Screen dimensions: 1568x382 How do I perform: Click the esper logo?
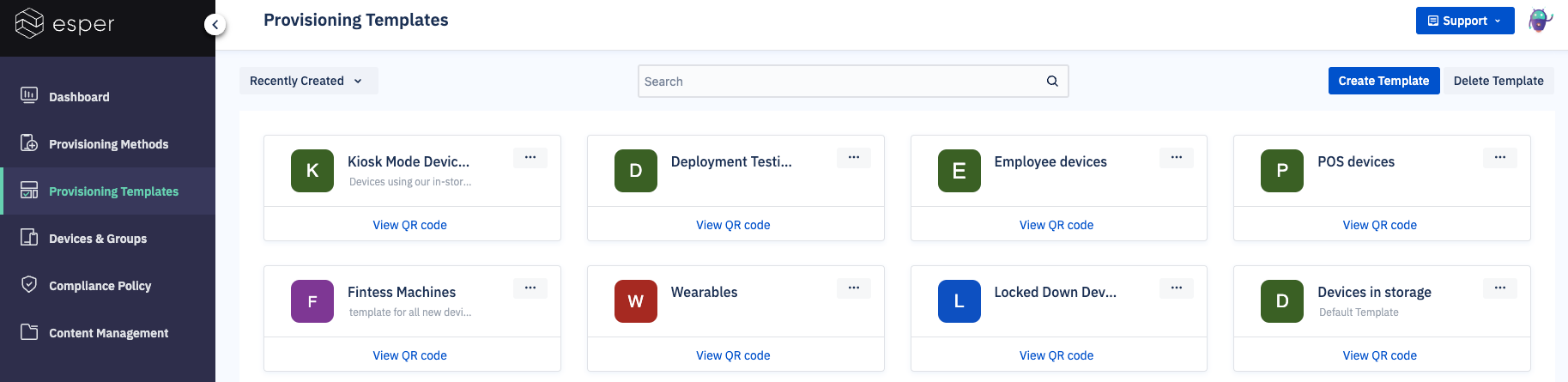pos(65,24)
